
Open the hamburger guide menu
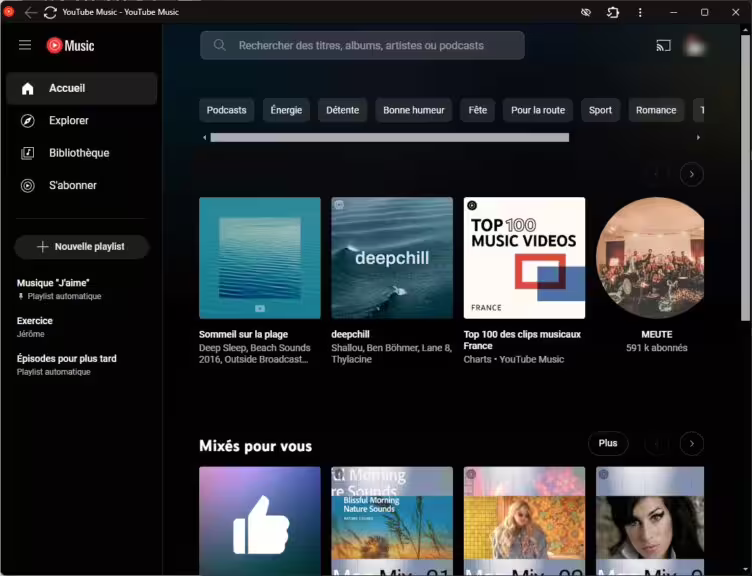(25, 46)
